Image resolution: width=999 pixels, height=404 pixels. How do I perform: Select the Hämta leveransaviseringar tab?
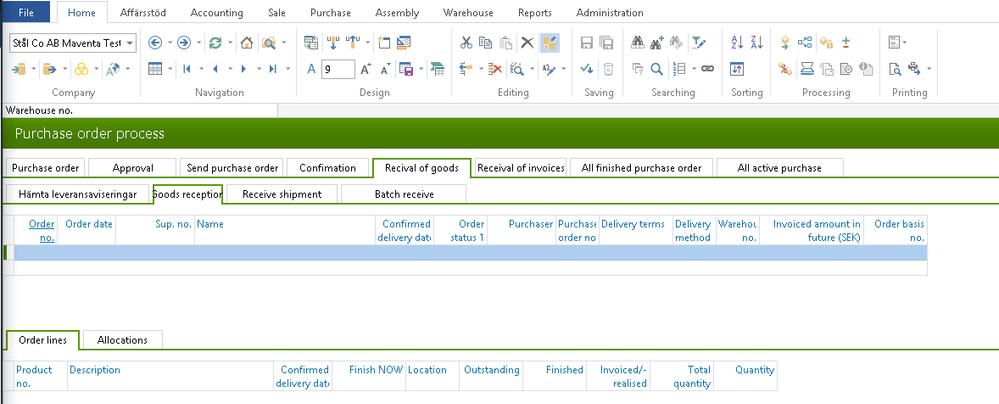(x=78, y=194)
